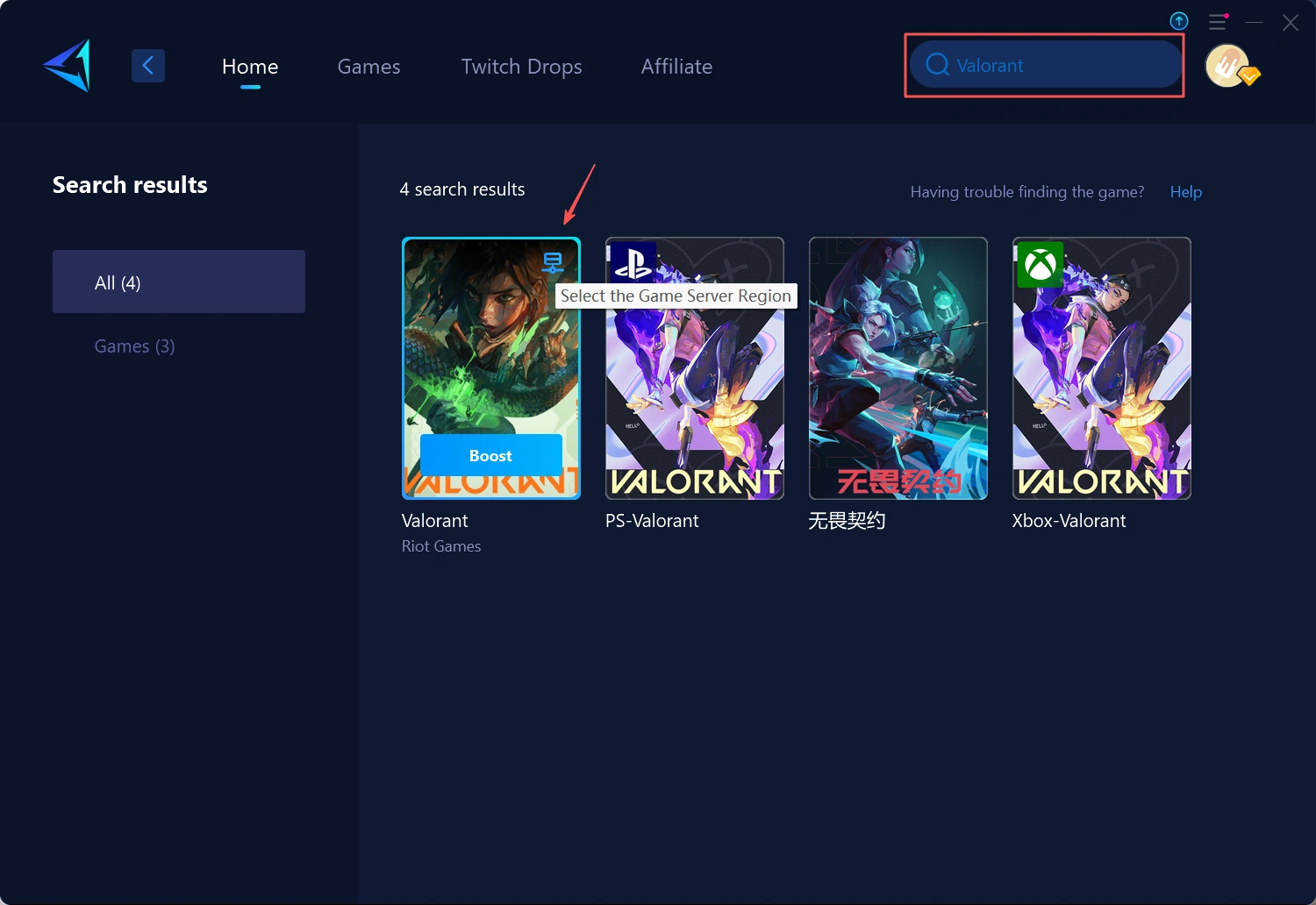Filter results by Games (3)

135,346
